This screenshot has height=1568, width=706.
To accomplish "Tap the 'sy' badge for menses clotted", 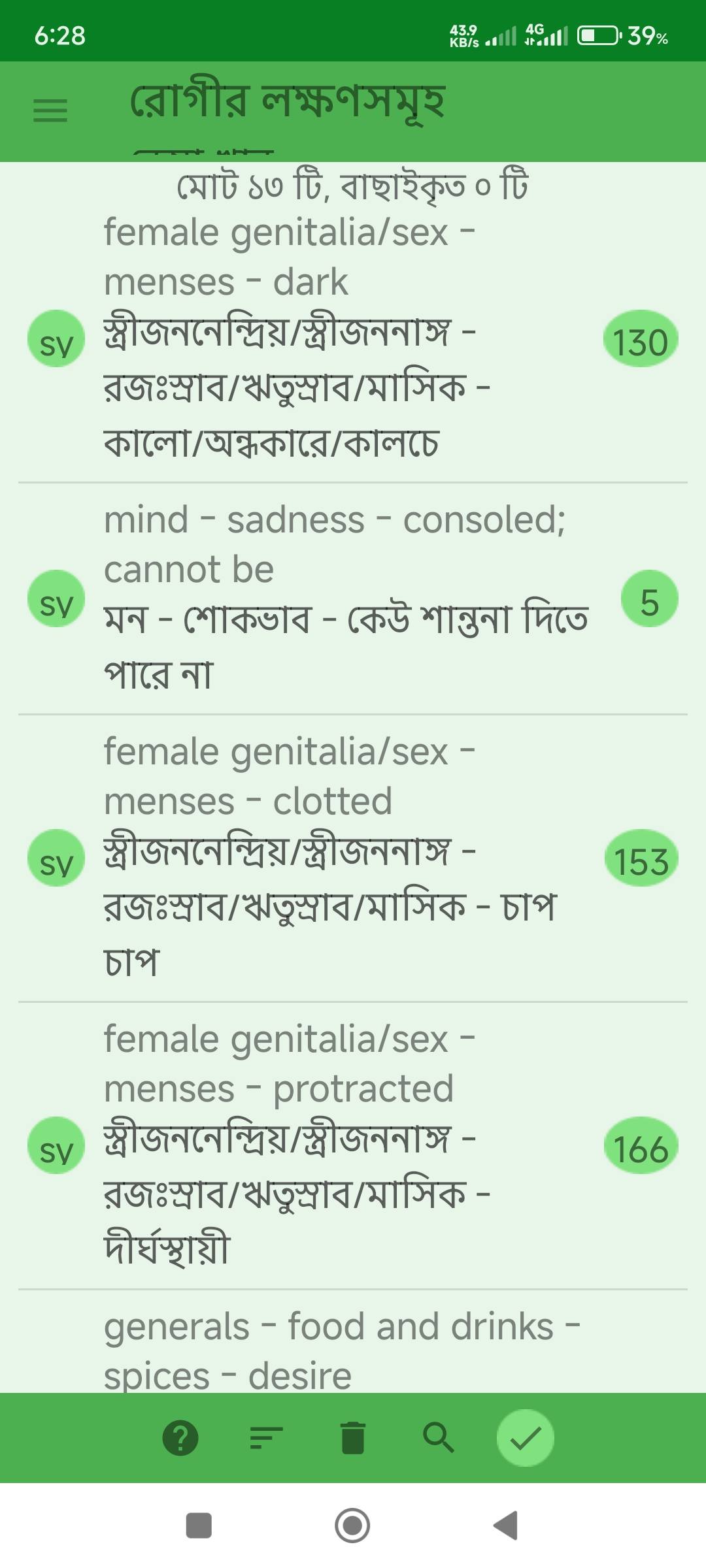I will pos(56,858).
